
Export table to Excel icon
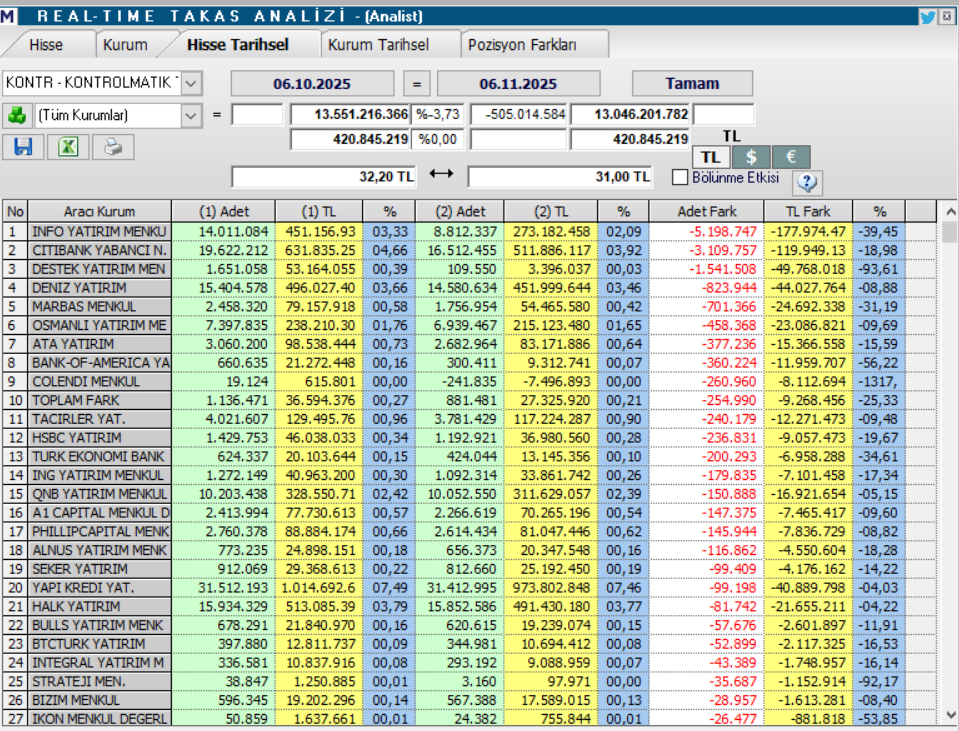pyautogui.click(x=68, y=147)
